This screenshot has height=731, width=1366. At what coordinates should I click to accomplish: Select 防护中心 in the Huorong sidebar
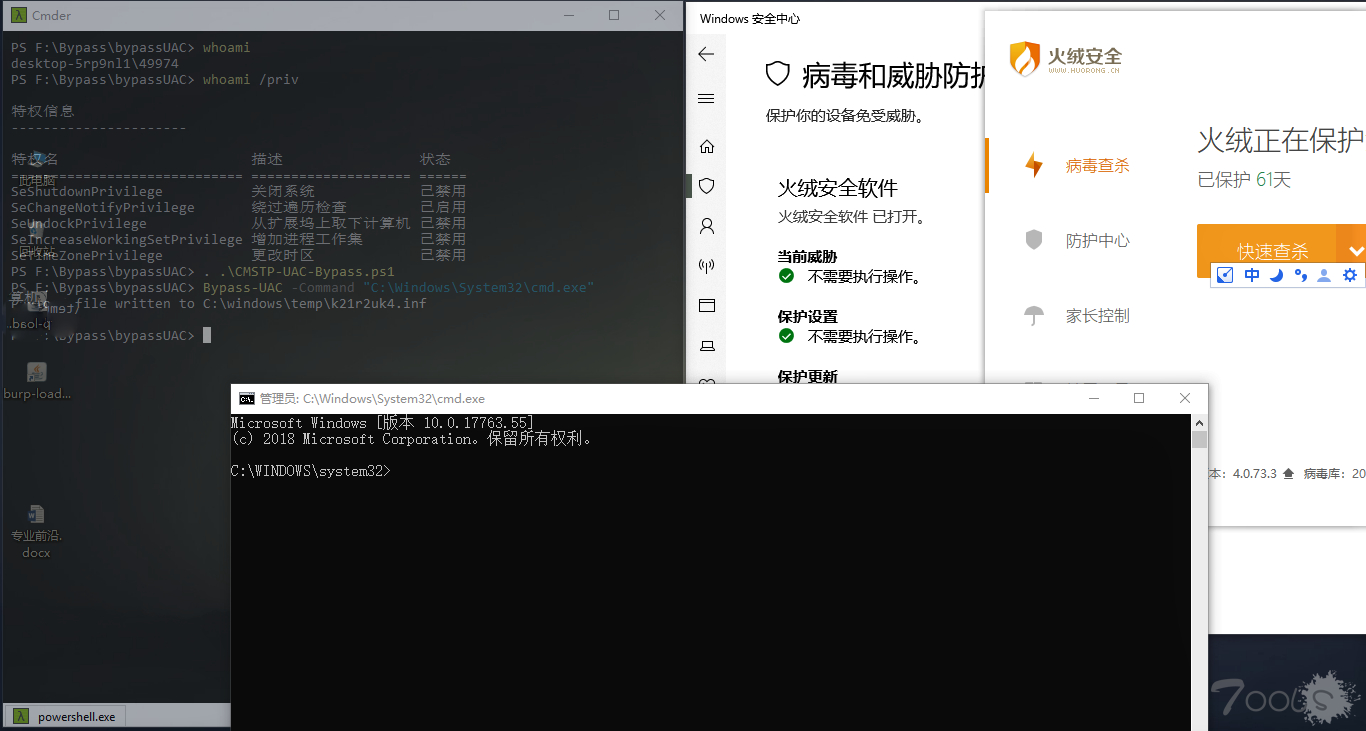[x=1098, y=241]
